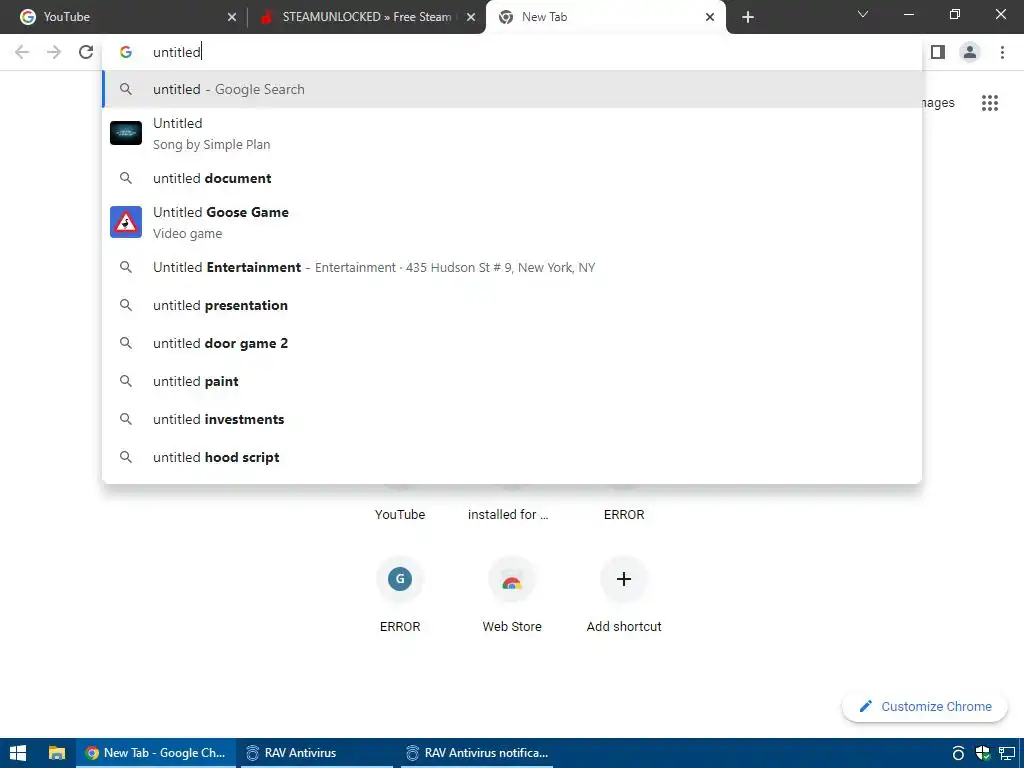Open a new tab with plus button
The height and width of the screenshot is (768, 1024).
[x=748, y=17]
